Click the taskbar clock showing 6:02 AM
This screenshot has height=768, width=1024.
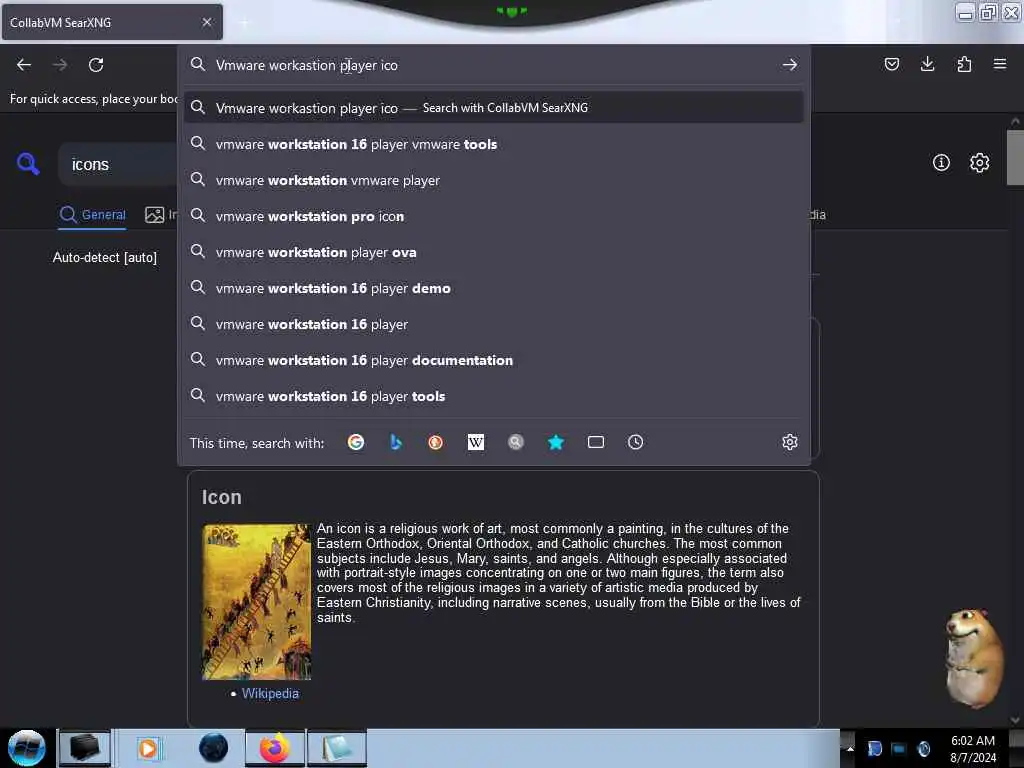pos(972,748)
